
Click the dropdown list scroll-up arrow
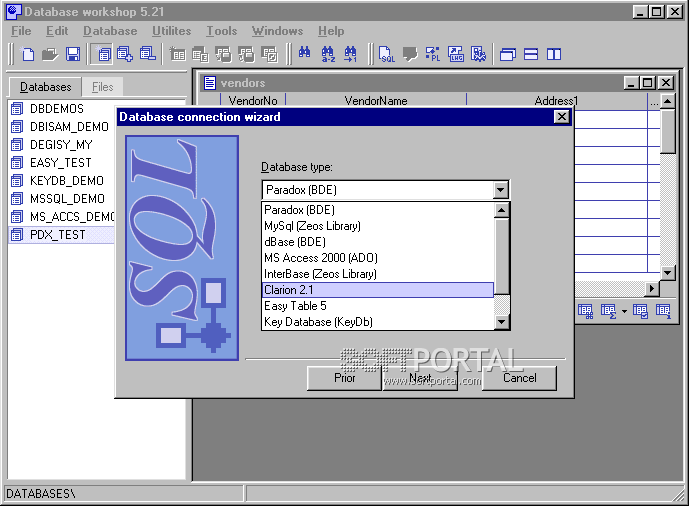(x=501, y=210)
